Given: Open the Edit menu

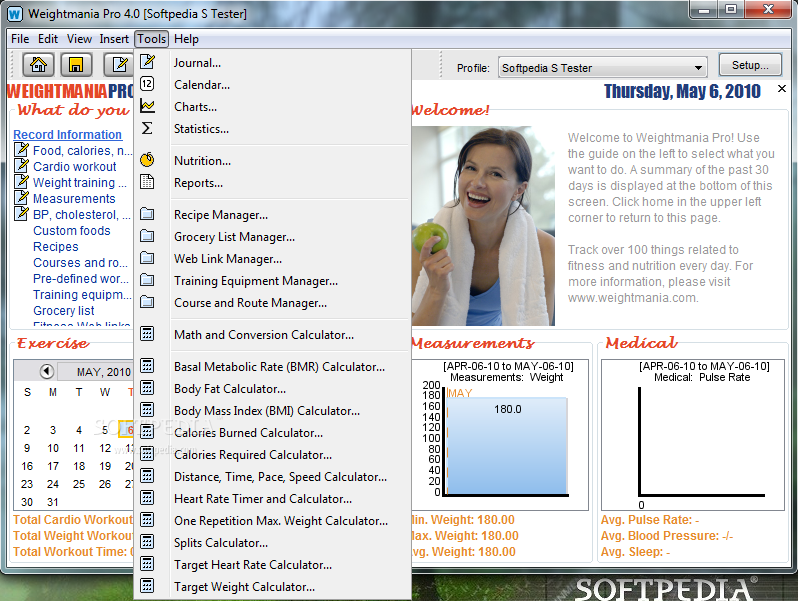Looking at the screenshot, I should pyautogui.click(x=48, y=39).
